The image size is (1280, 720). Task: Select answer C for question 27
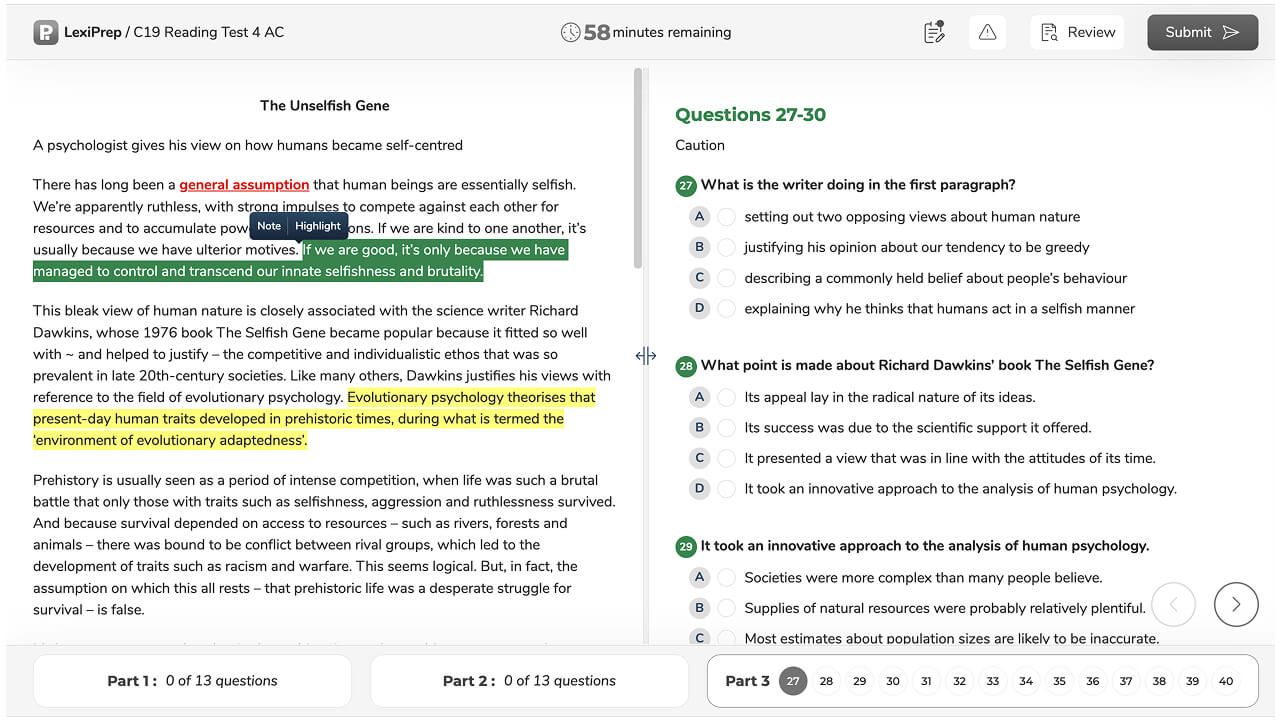point(726,277)
